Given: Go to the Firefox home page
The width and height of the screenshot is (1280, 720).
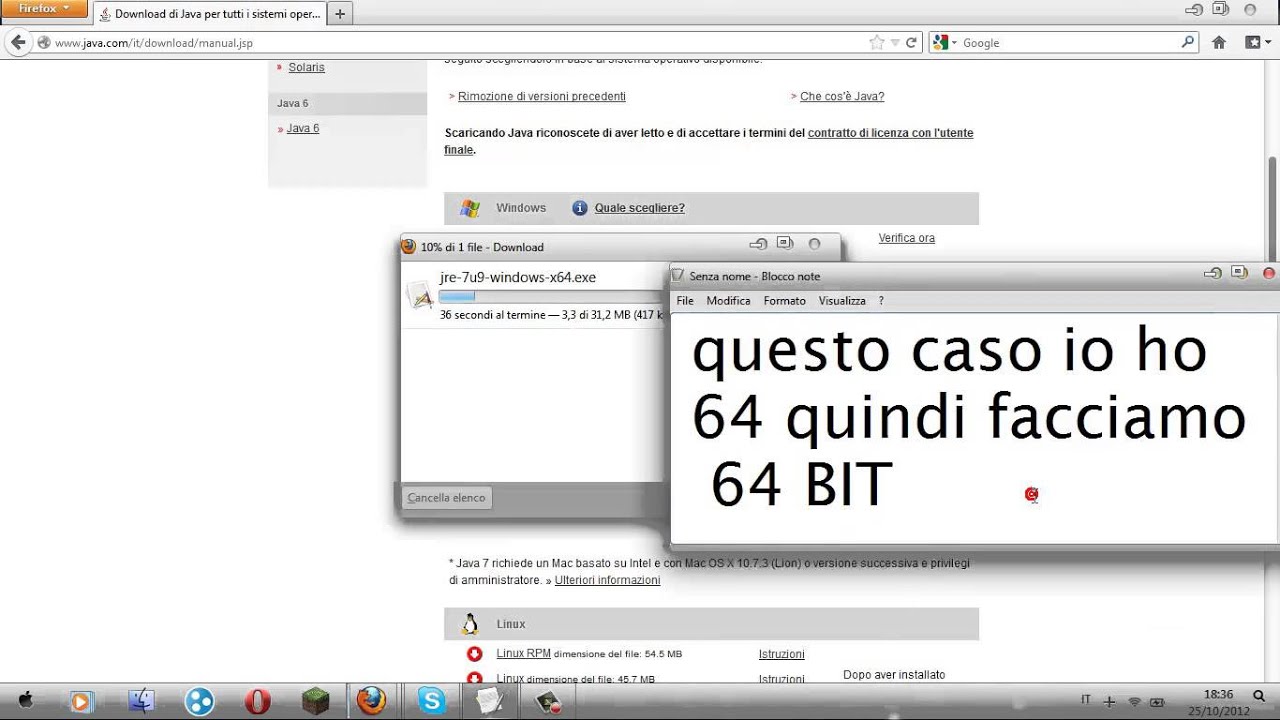Looking at the screenshot, I should [x=1219, y=43].
